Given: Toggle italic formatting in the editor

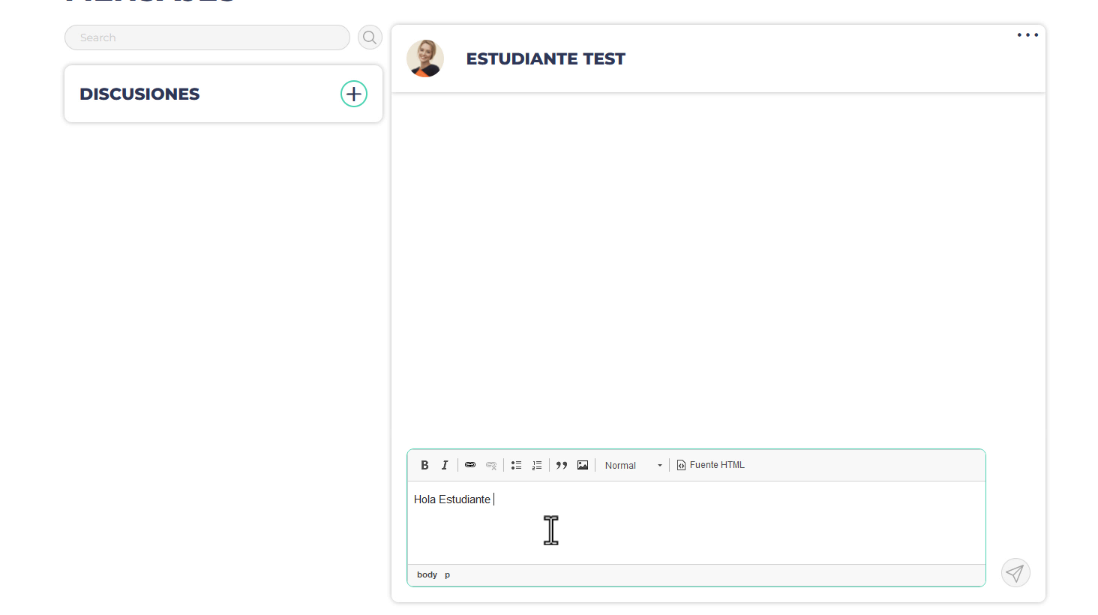Looking at the screenshot, I should 445,465.
